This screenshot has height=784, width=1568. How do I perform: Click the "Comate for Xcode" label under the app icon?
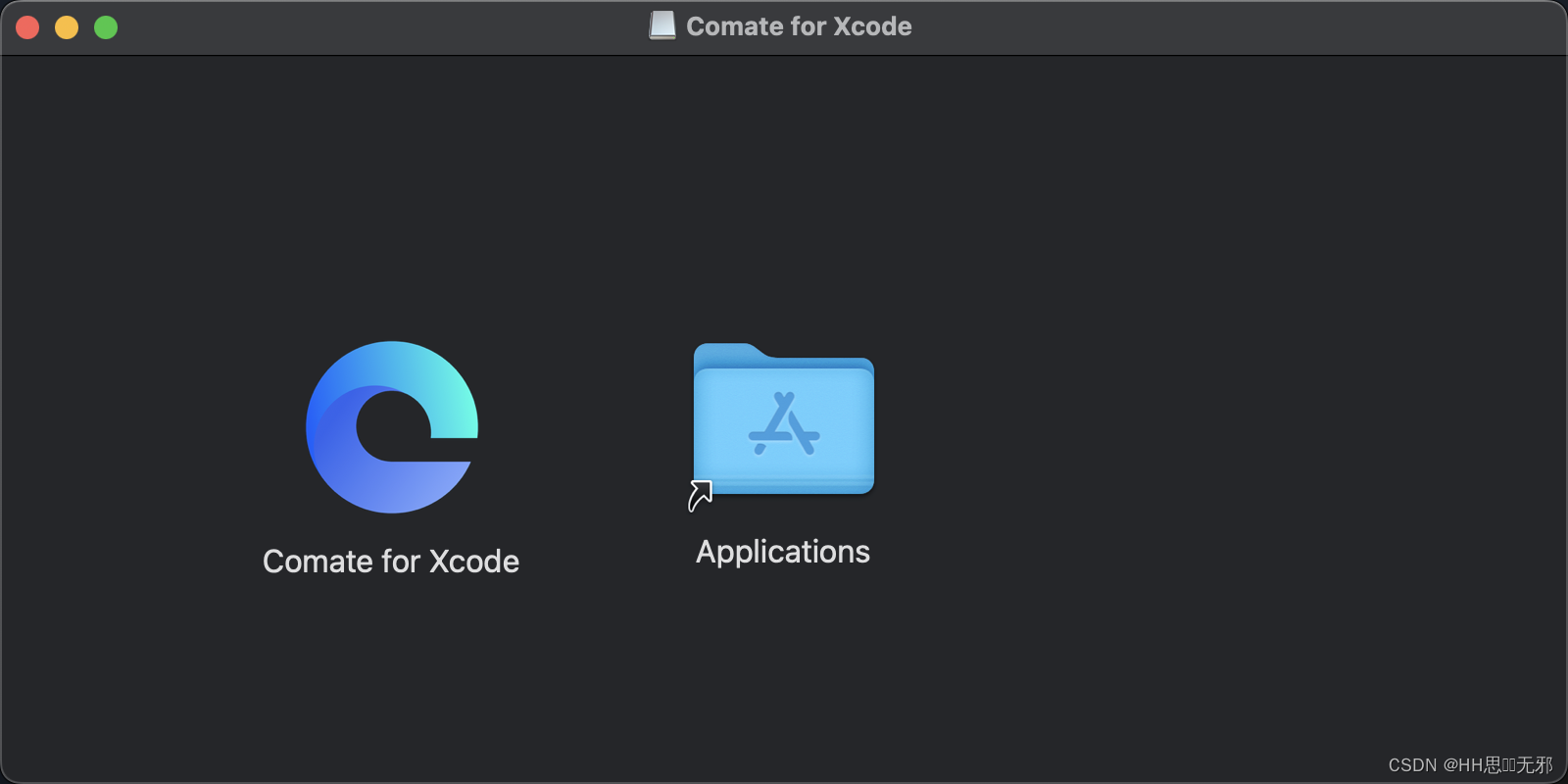(x=391, y=562)
